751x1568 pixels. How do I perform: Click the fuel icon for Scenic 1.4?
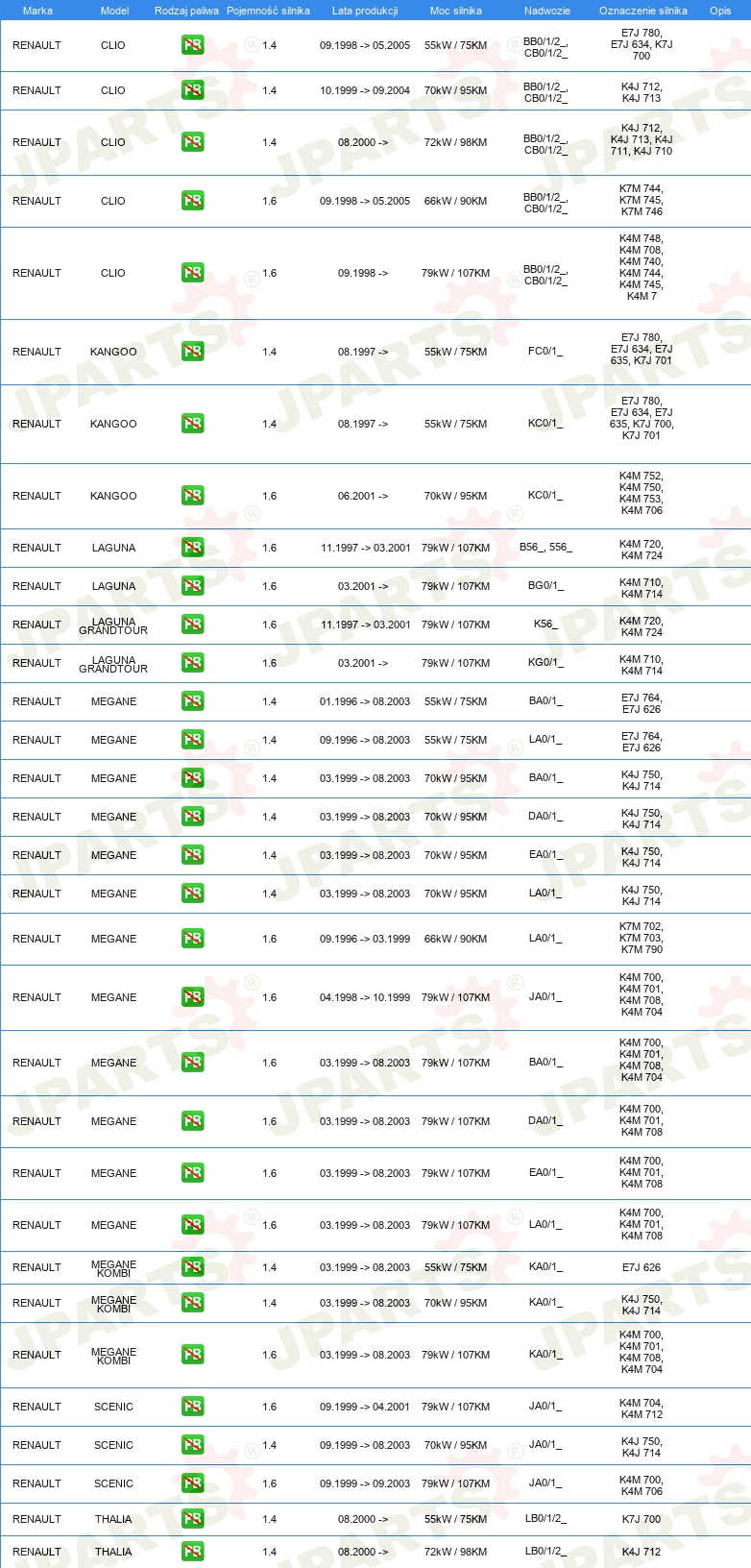click(193, 1445)
